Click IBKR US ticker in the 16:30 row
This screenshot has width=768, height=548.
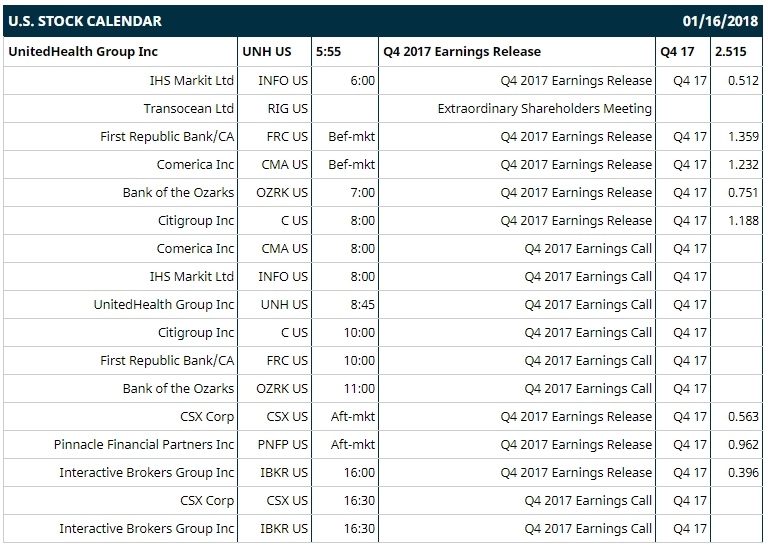(284, 528)
